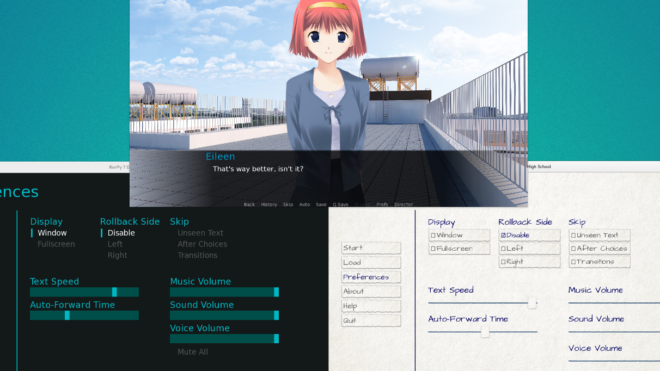Enable After Choices skip in dark window

coord(202,244)
